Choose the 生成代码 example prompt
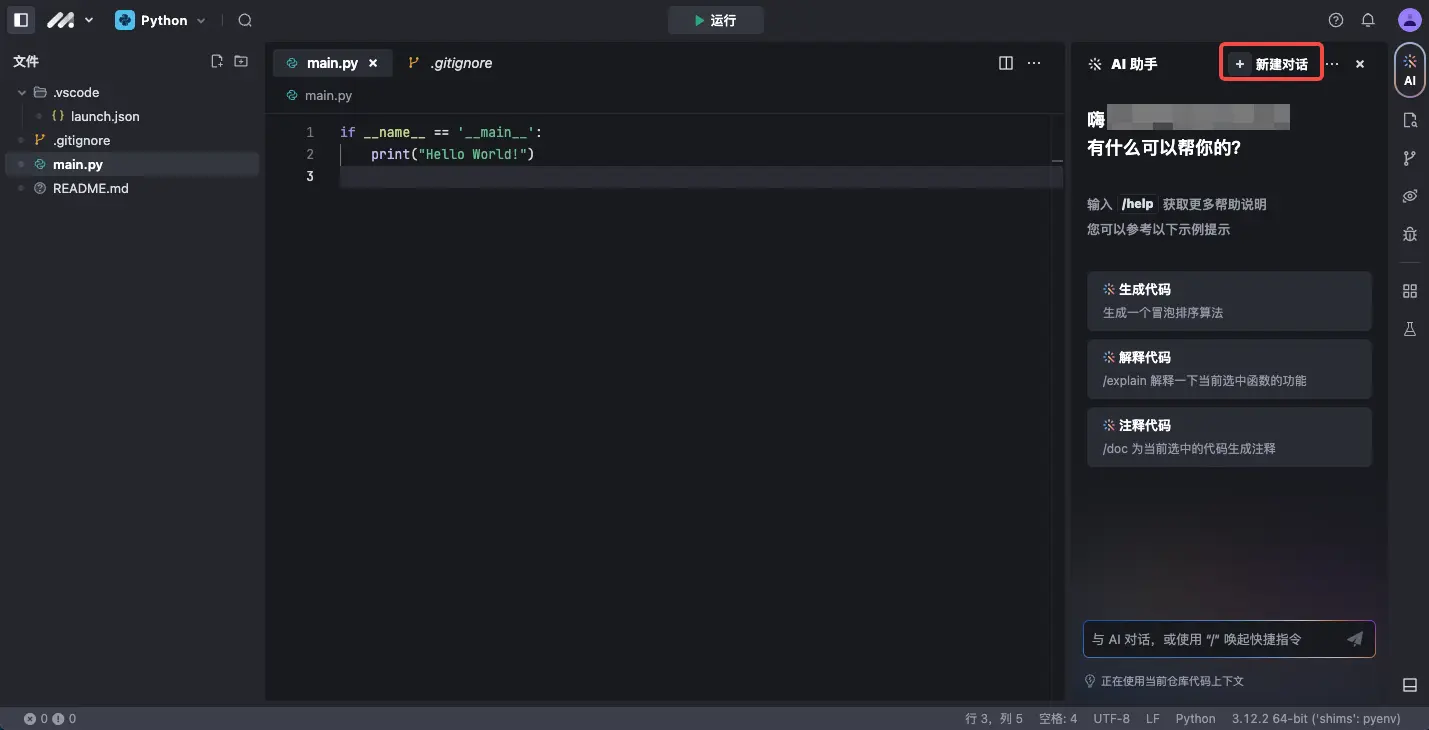1429x730 pixels. 1229,300
